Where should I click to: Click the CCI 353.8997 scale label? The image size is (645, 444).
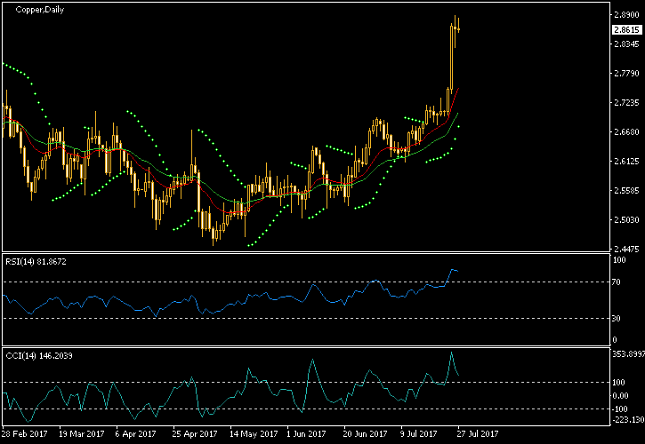coord(628,354)
